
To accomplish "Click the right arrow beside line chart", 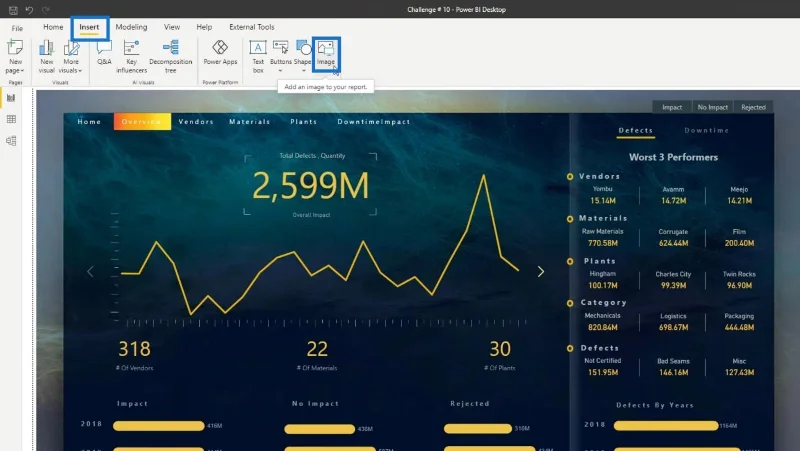I will tap(541, 271).
